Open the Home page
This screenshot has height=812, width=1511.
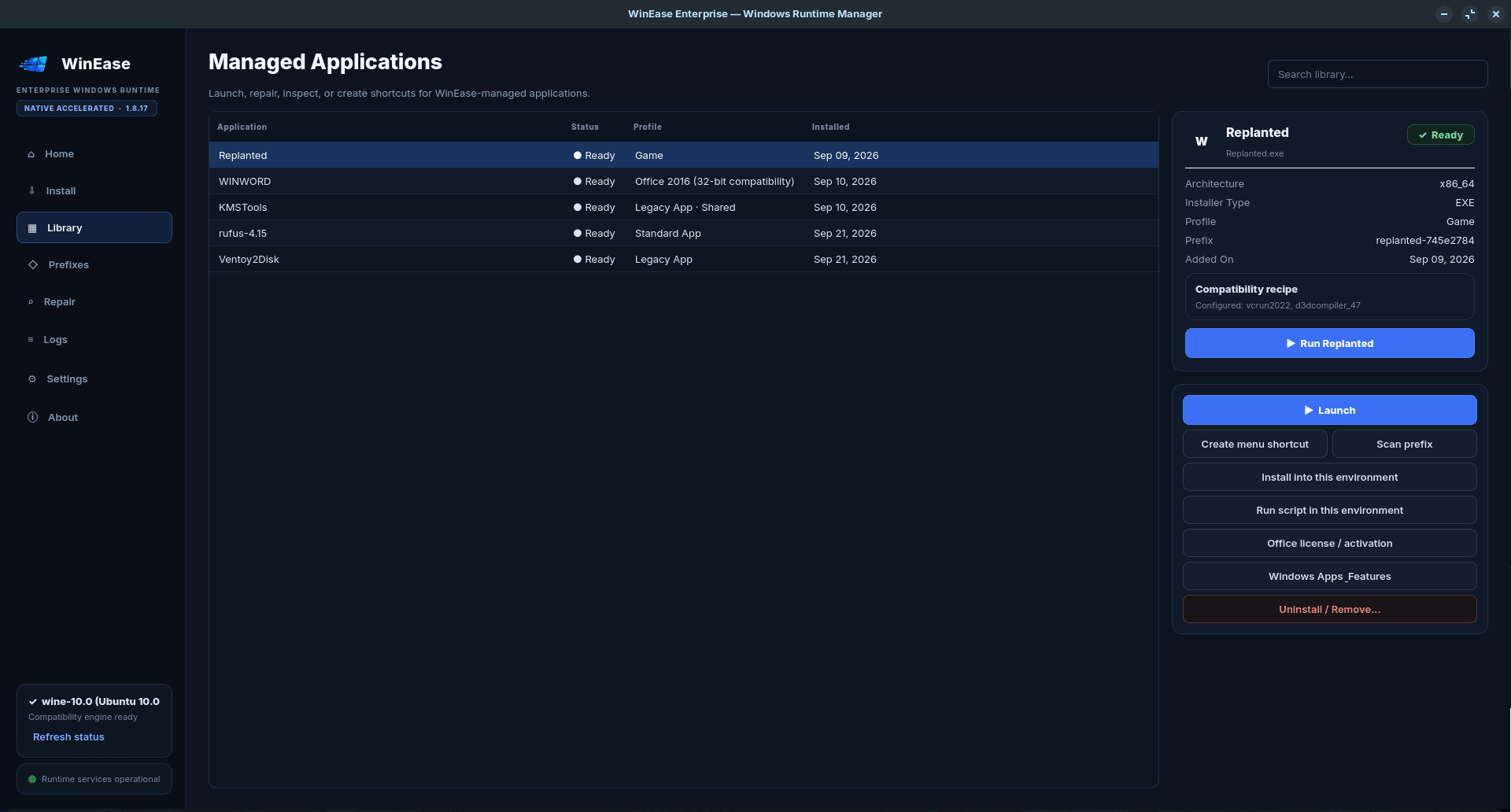coord(94,154)
